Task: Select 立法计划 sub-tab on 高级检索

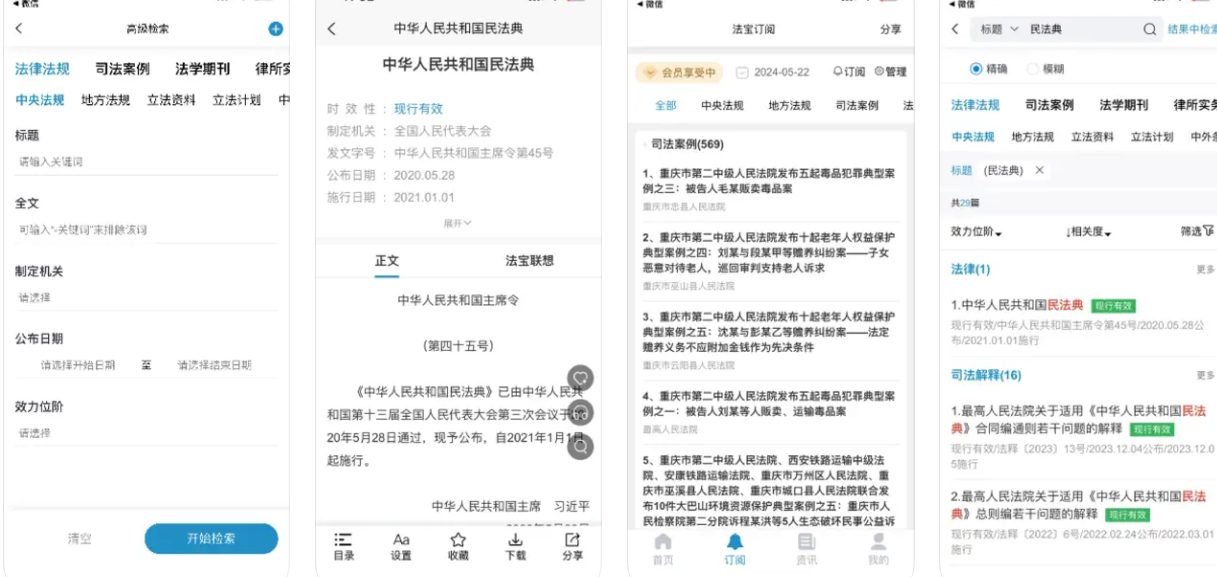Action: (x=237, y=100)
